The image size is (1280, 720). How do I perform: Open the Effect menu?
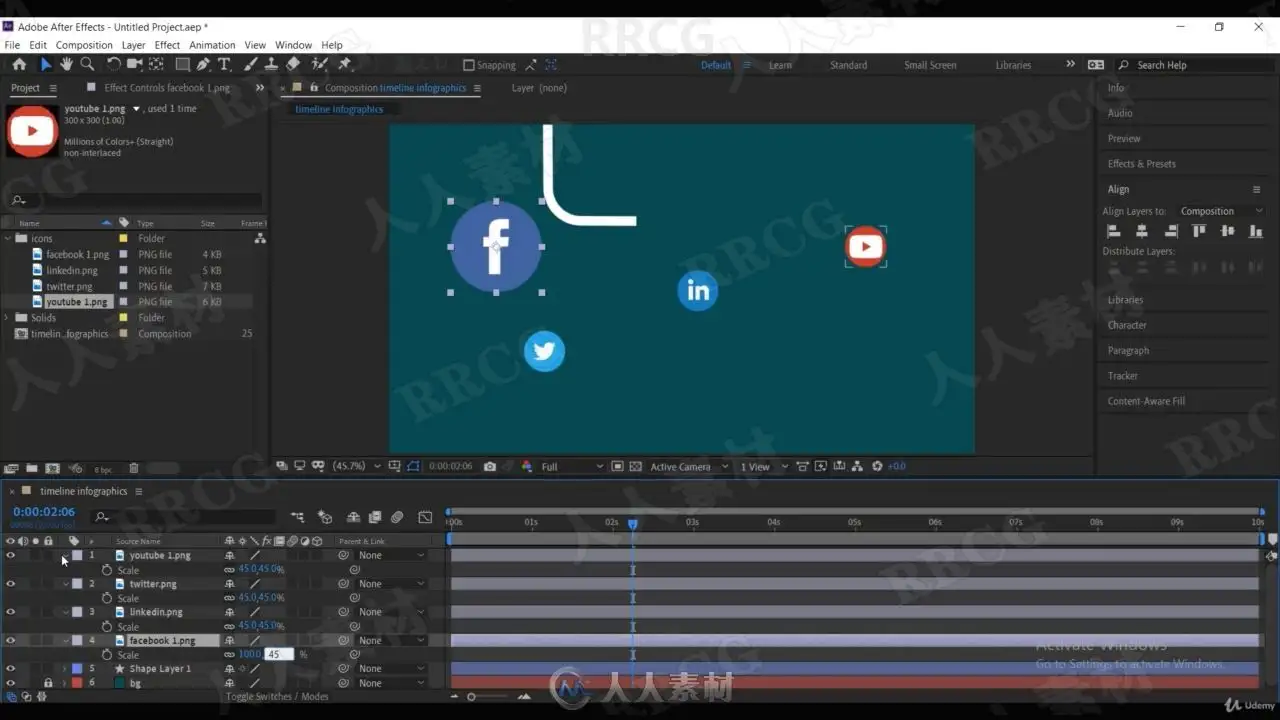[167, 45]
